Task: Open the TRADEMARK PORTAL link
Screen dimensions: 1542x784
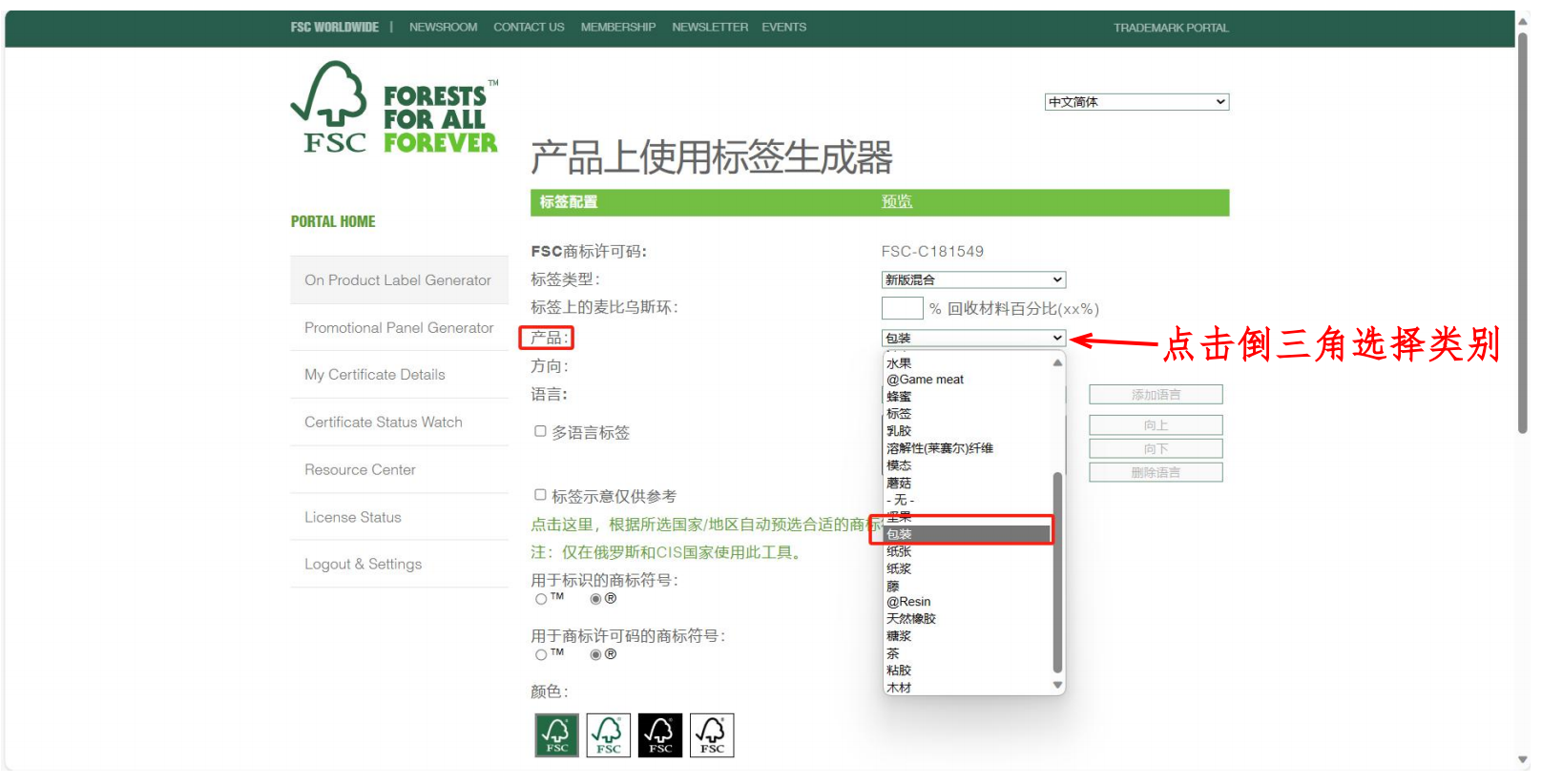Action: click(x=1171, y=28)
